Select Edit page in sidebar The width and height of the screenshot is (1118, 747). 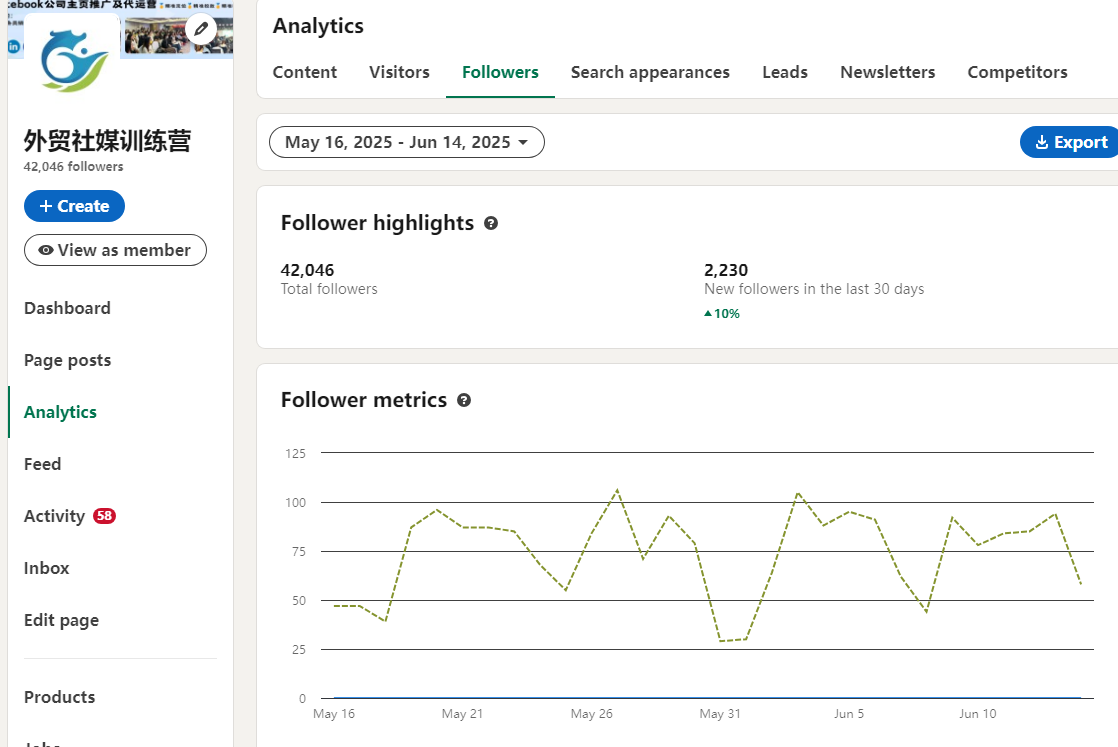(x=61, y=620)
